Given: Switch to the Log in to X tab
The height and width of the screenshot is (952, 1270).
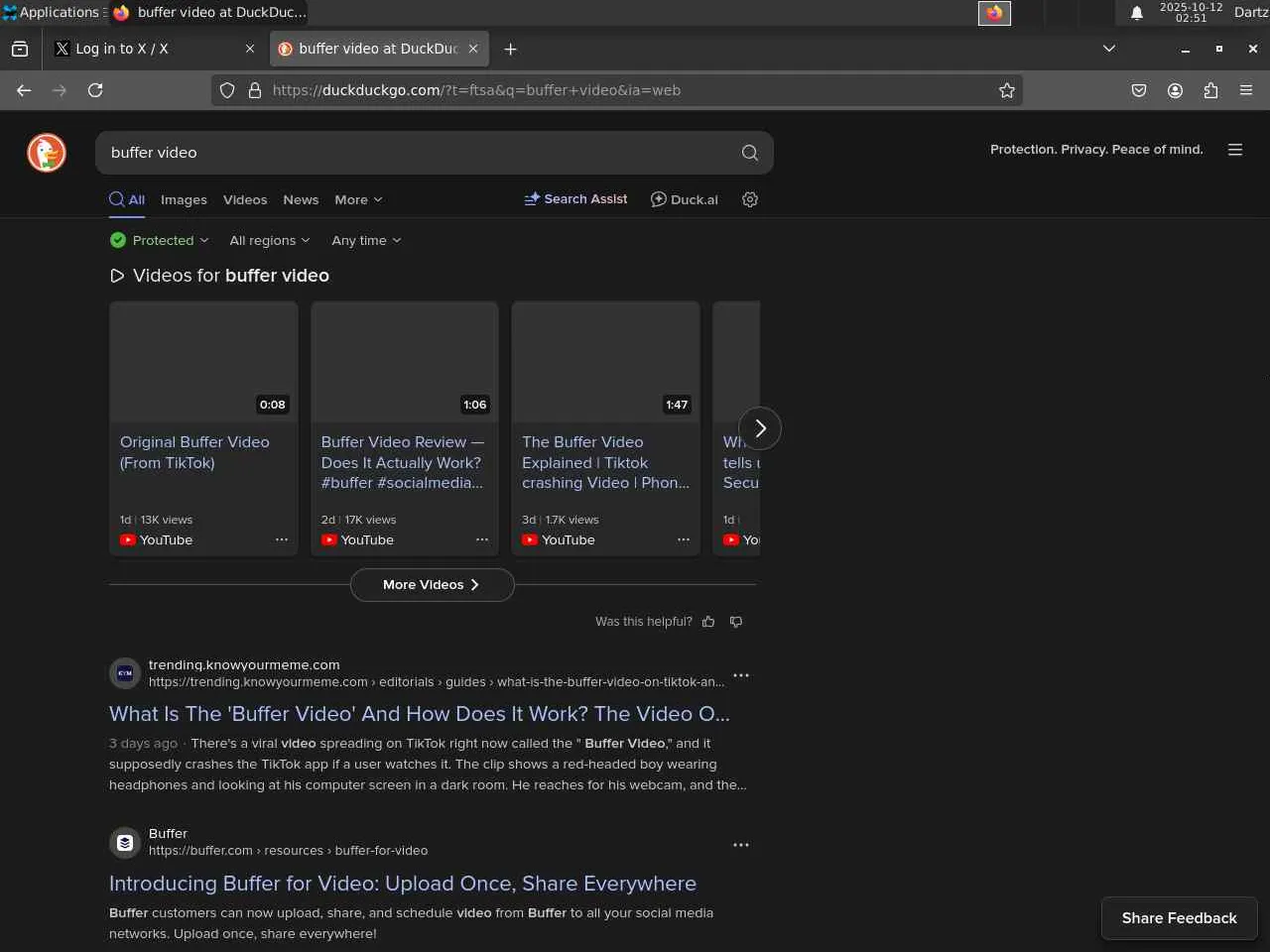Looking at the screenshot, I should pyautogui.click(x=154, y=49).
